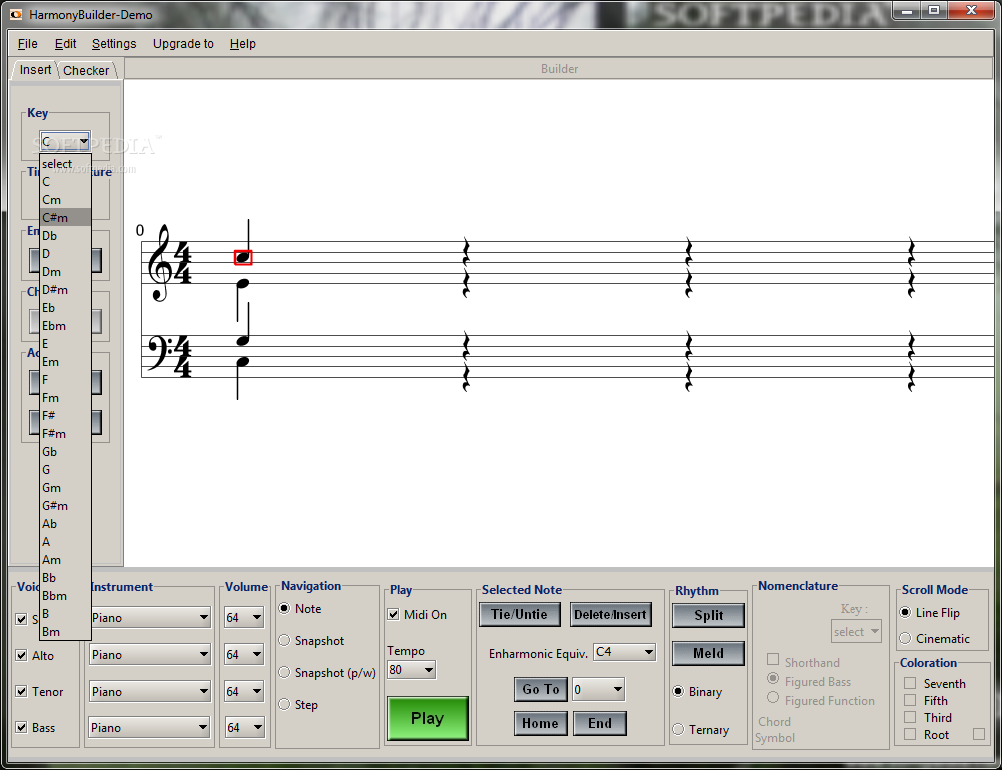Switch to the Checker tab

[86, 70]
